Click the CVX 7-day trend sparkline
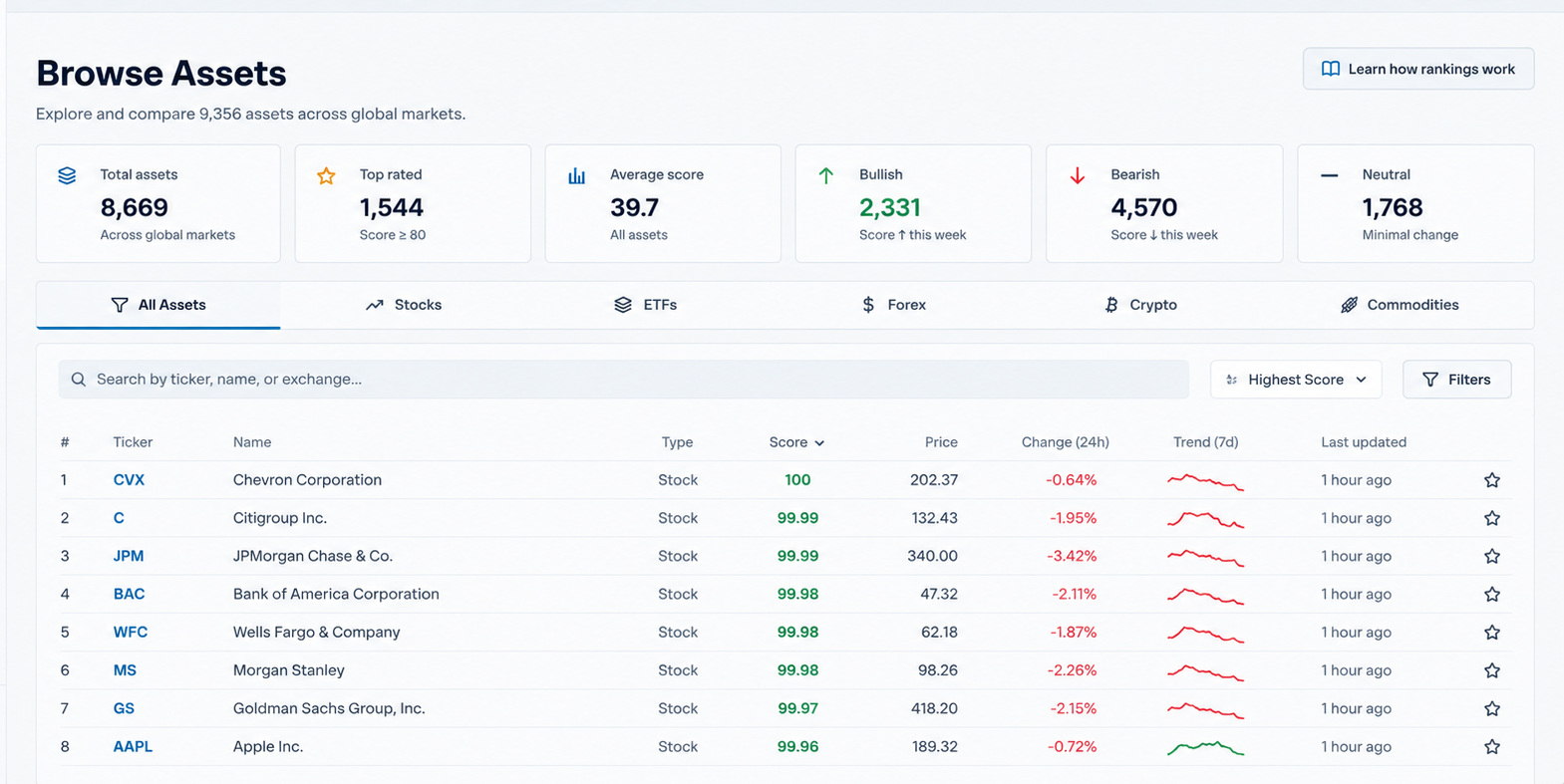The width and height of the screenshot is (1564, 784). coord(1205,482)
